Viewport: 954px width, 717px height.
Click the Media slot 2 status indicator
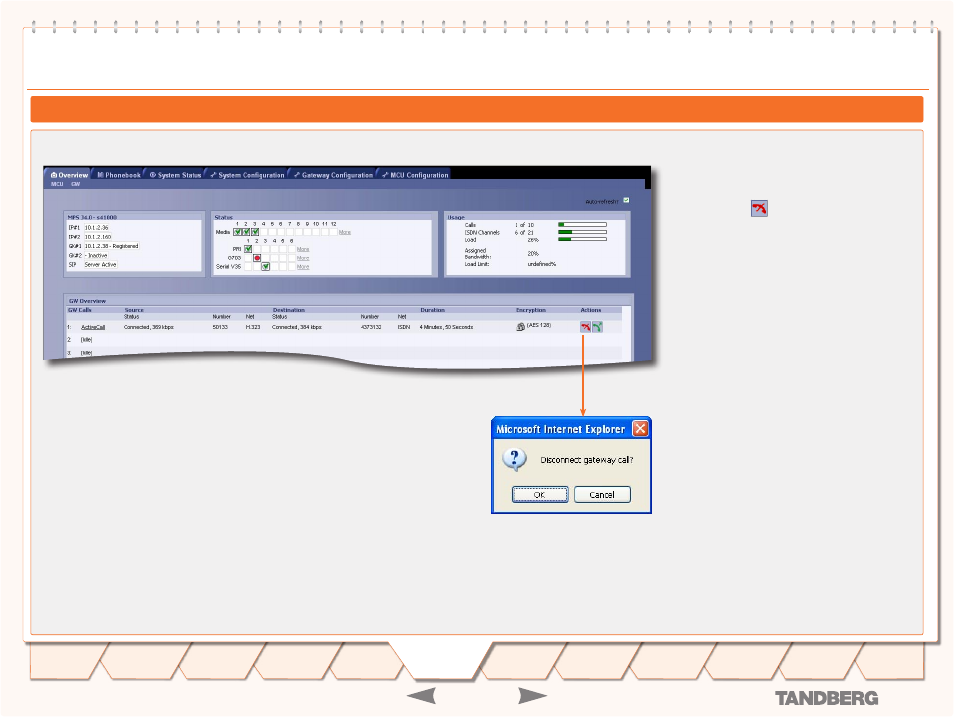click(246, 232)
